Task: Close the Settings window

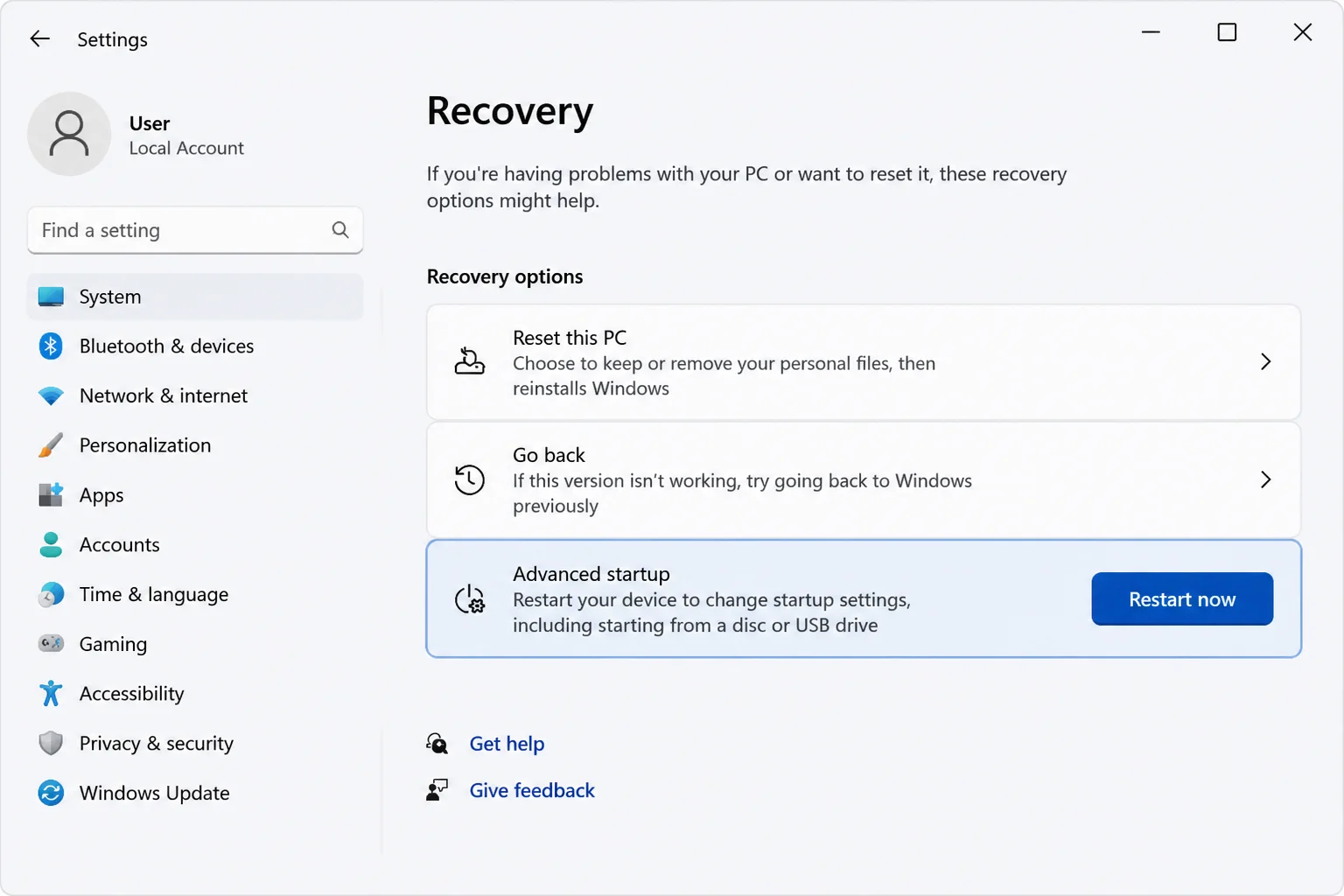Action: pos(1303,32)
